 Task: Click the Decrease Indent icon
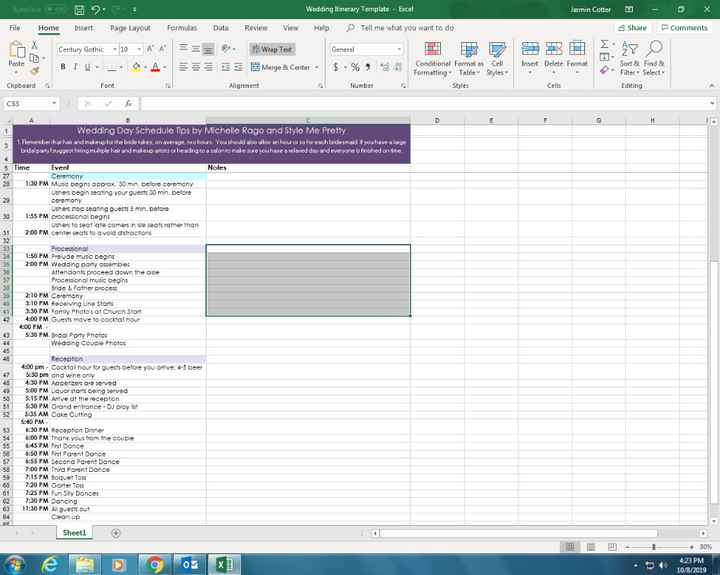[x=225, y=67]
